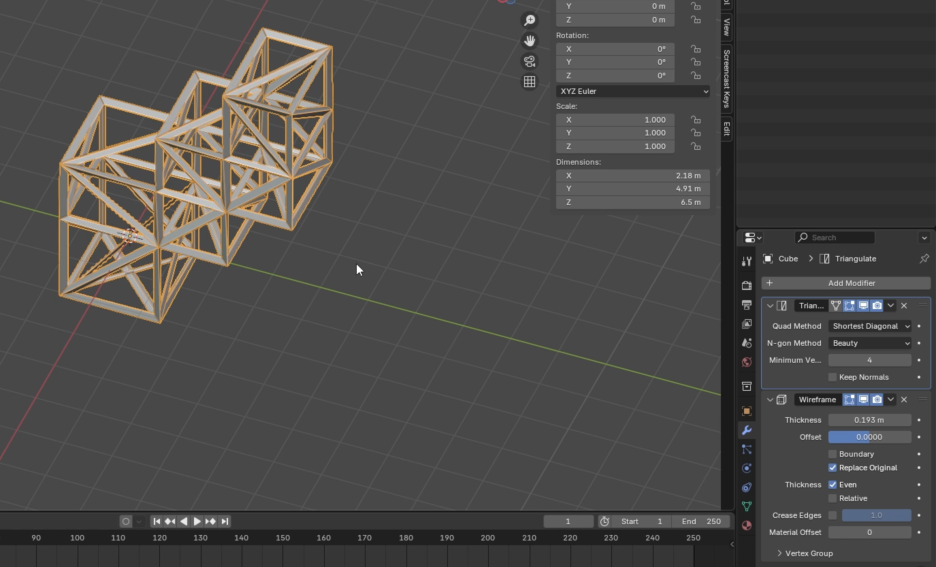
Task: Click the viewport zoom magnifier icon
Action: coord(529,20)
